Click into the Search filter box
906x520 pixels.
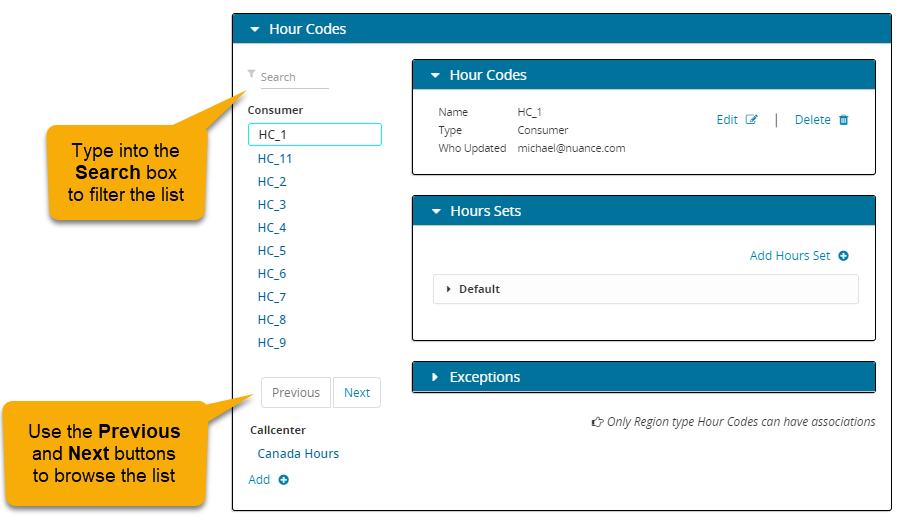(x=293, y=77)
